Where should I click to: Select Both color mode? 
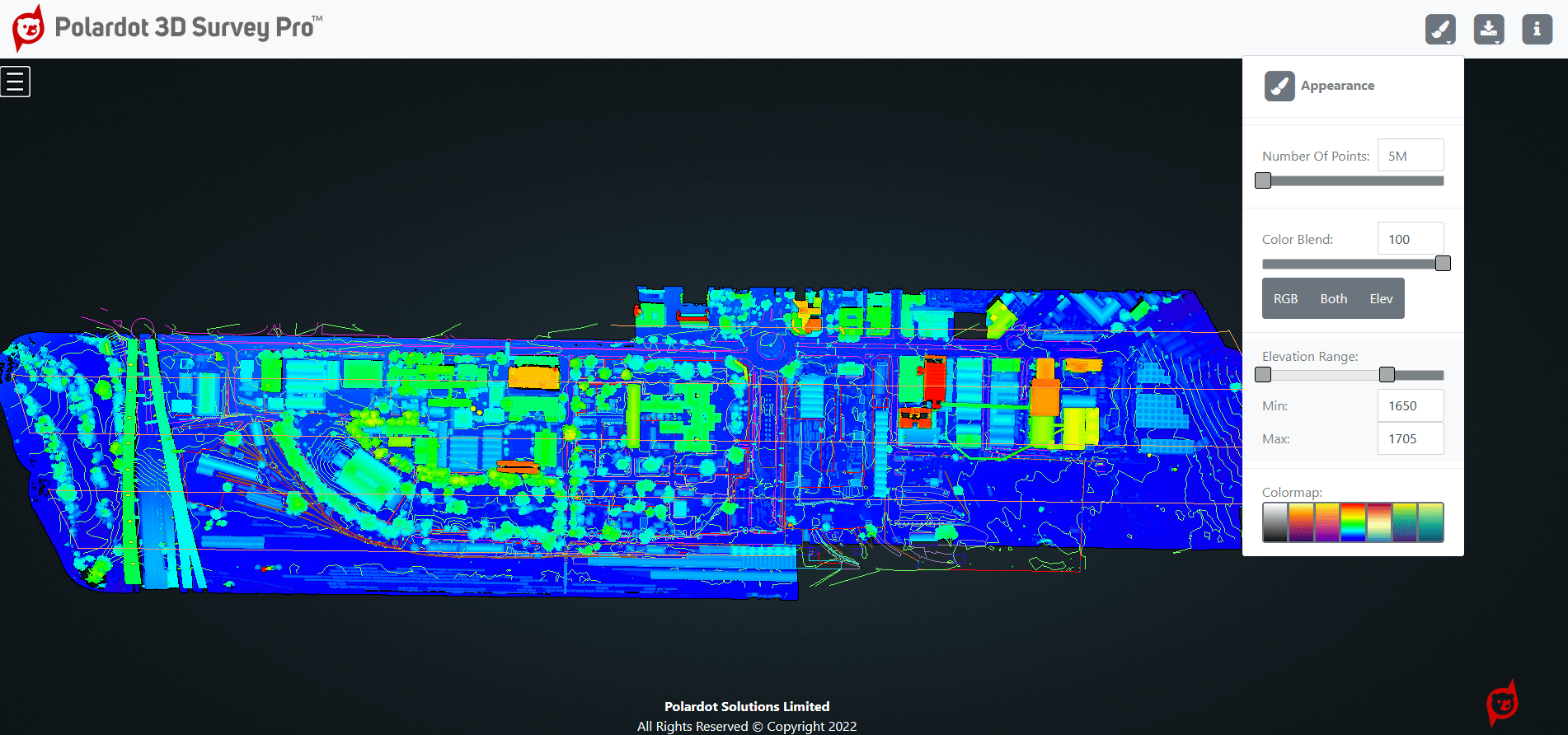pyautogui.click(x=1333, y=299)
